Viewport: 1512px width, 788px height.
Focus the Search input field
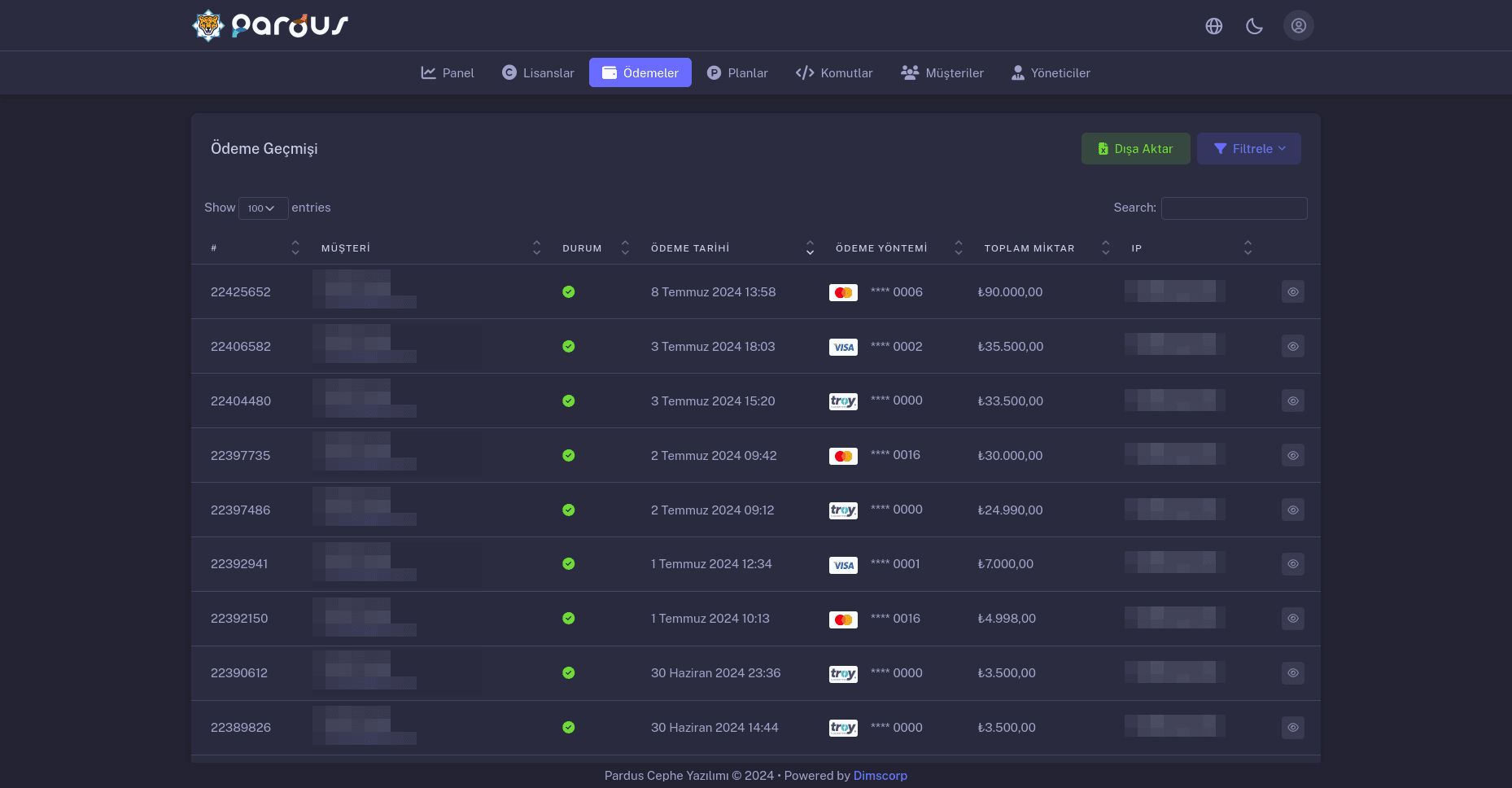tap(1234, 208)
